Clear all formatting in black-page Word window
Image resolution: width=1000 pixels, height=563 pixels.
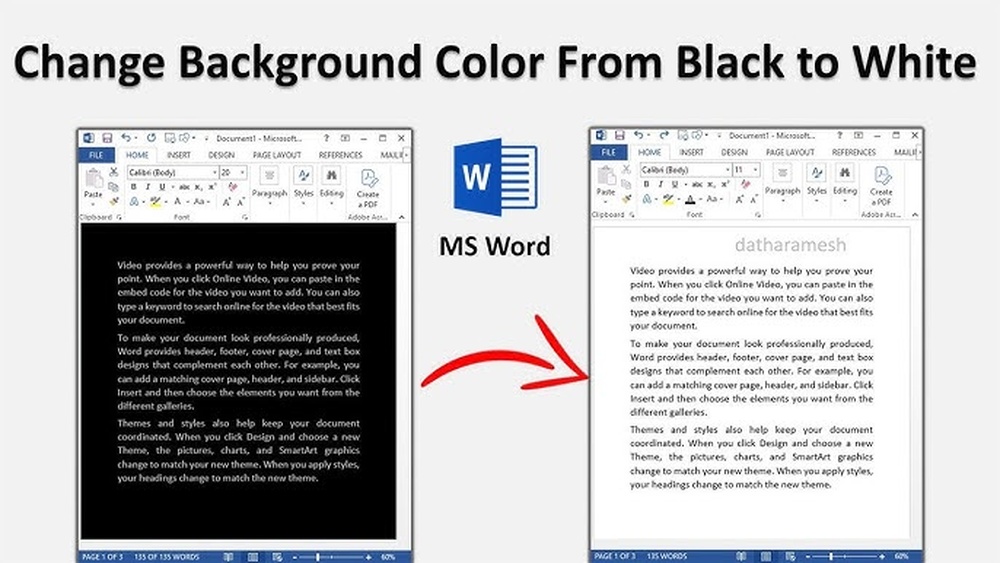(x=232, y=187)
